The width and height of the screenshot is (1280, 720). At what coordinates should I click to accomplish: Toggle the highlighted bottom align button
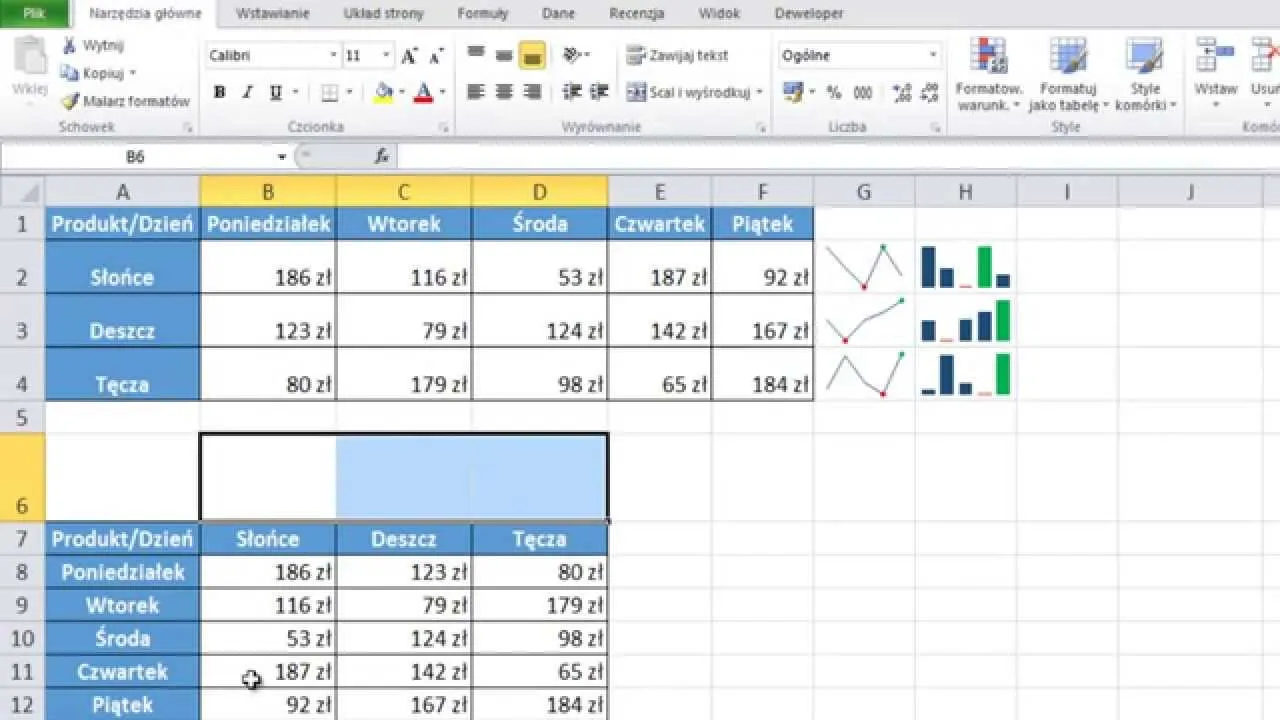click(x=532, y=55)
